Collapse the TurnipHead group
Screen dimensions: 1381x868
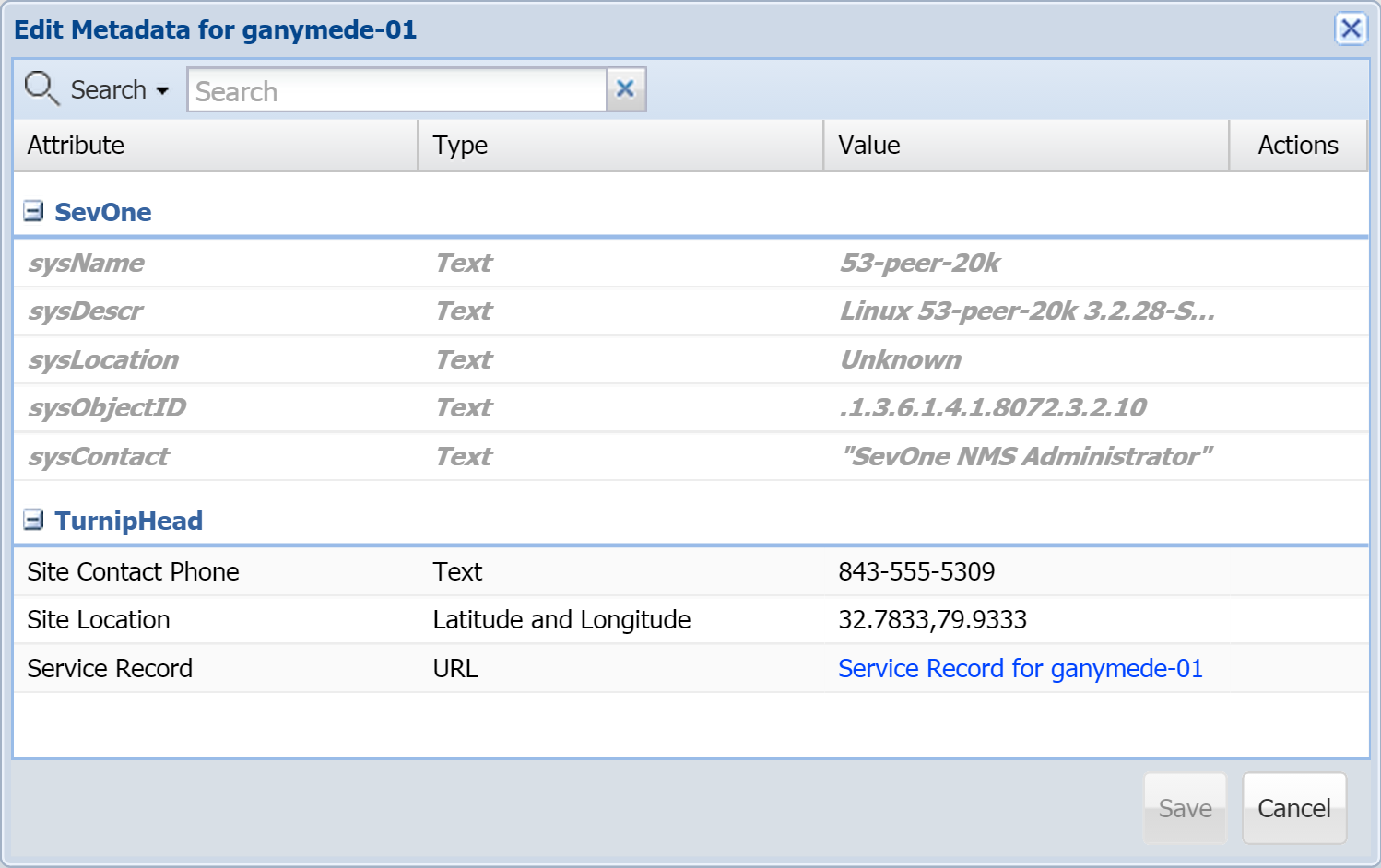tap(33, 520)
